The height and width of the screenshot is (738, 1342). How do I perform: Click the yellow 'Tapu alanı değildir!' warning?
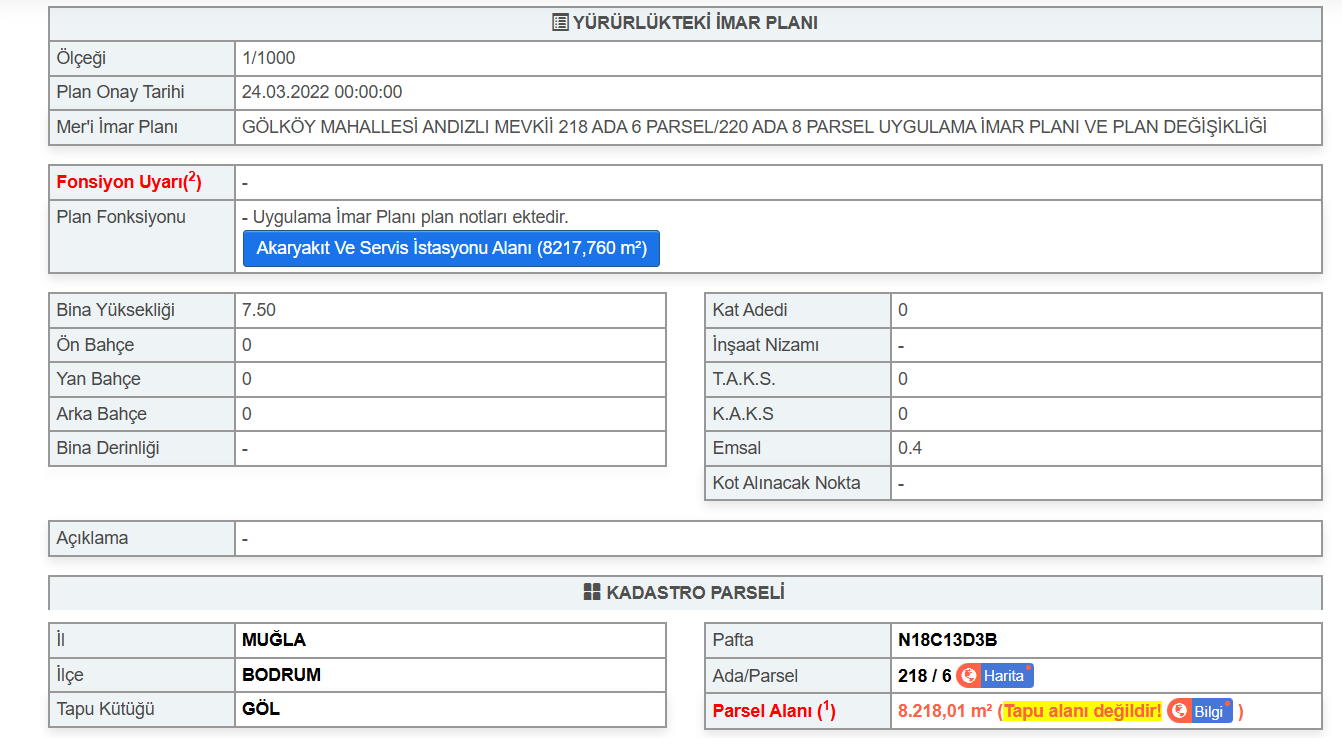click(1082, 711)
